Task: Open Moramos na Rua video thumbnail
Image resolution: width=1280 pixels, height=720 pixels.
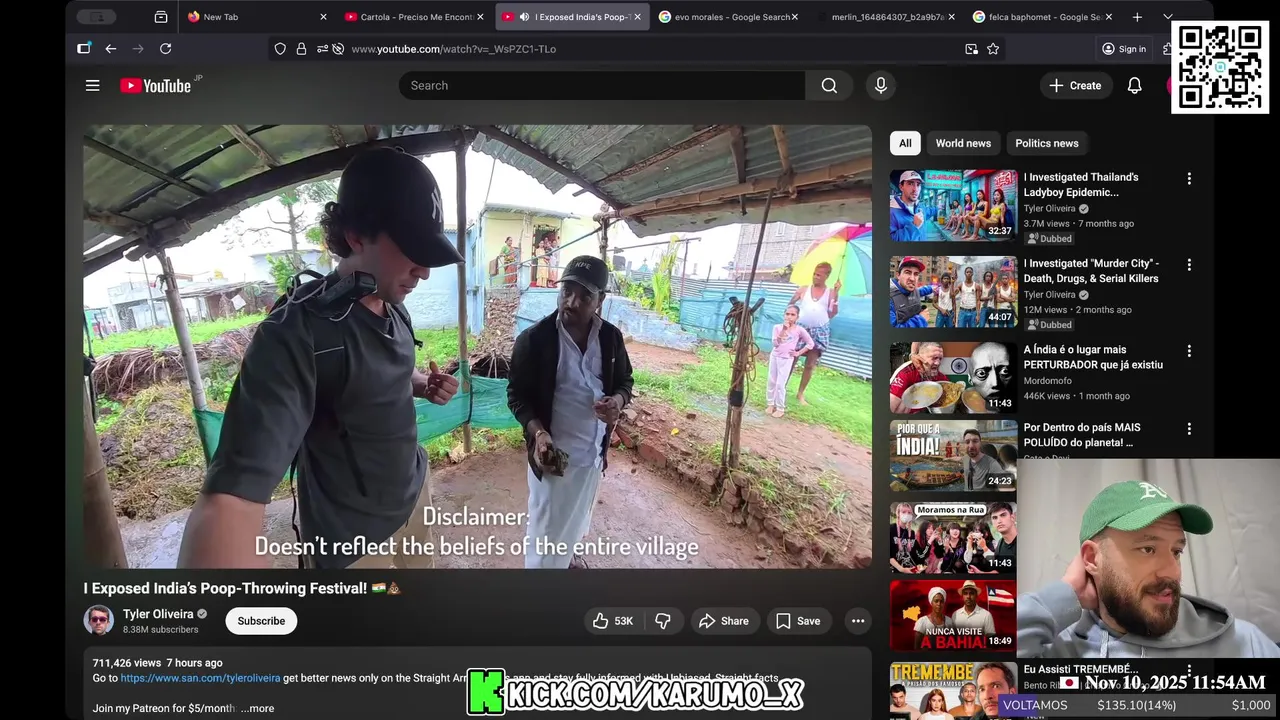Action: click(x=953, y=537)
